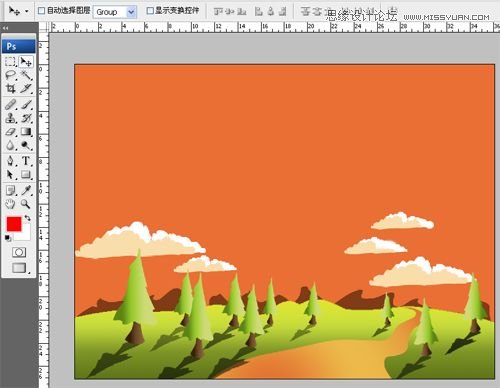Select the Crop tool

coord(11,89)
